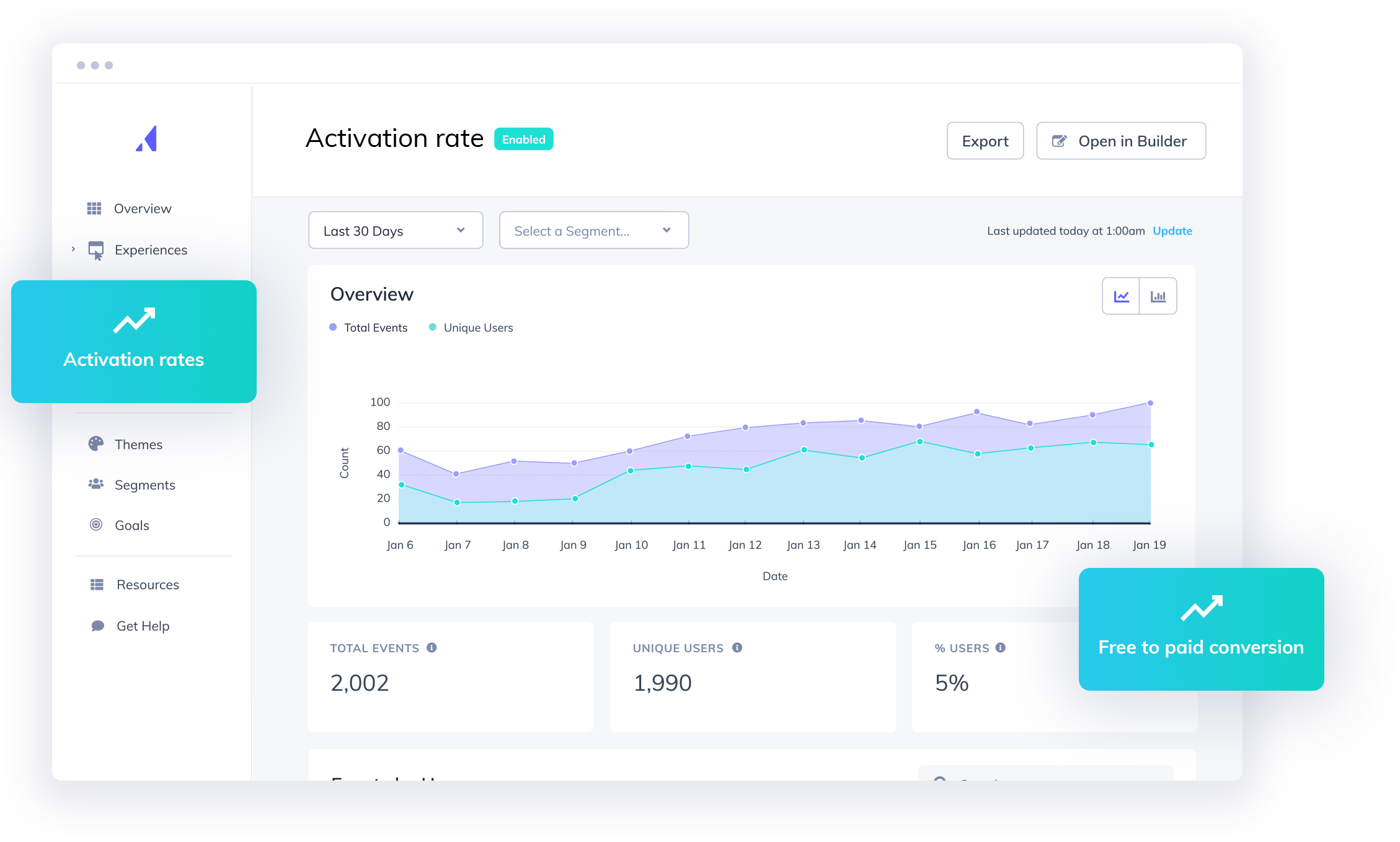Open the Select a Segment dropdown
1400x842 pixels.
594,231
